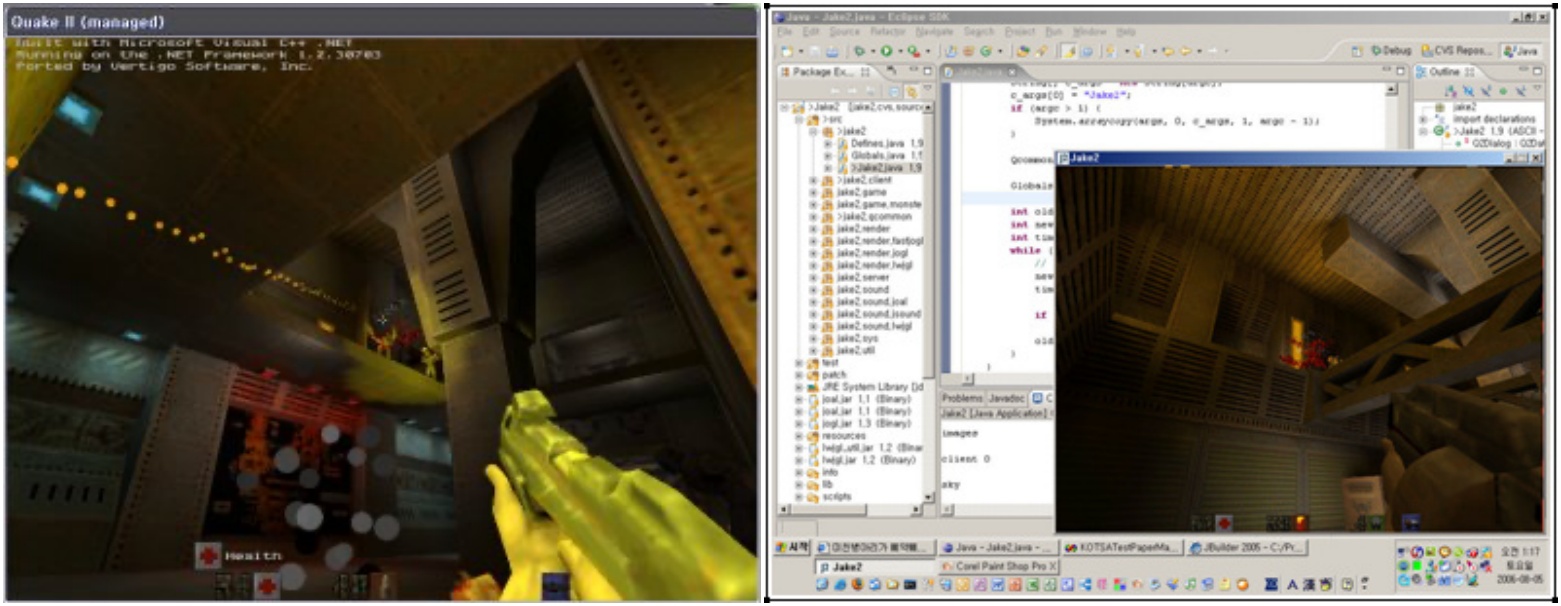The image size is (1561, 606).
Task: Select the Outline view tab
Action: (x=1446, y=72)
